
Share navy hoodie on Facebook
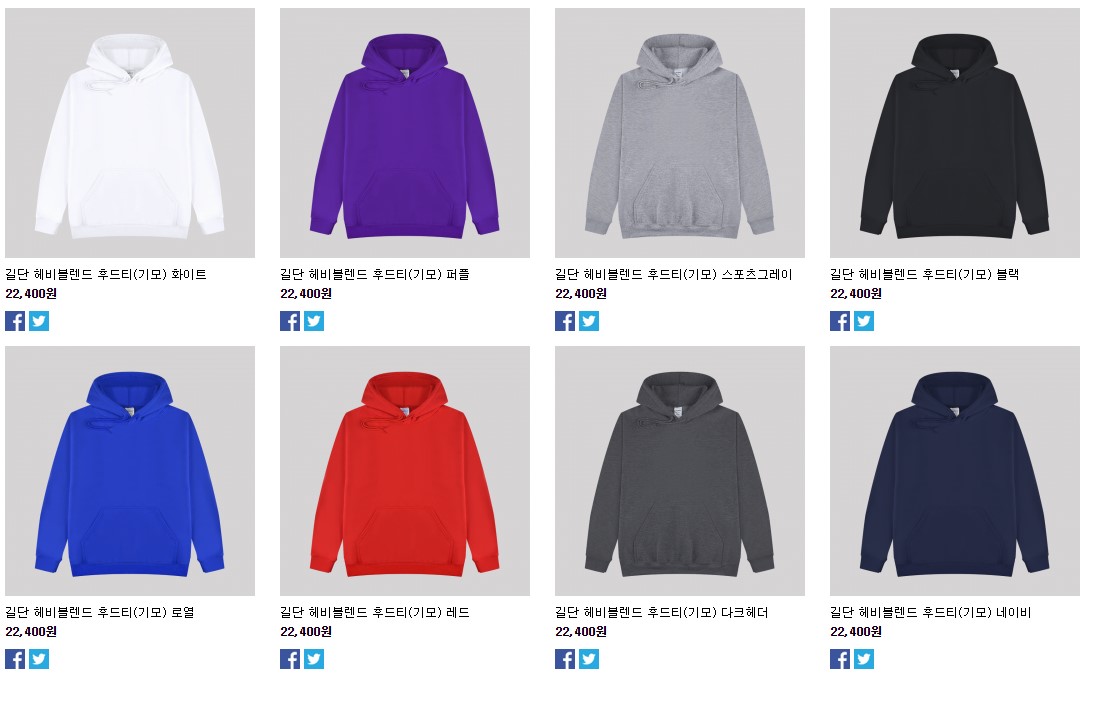pos(840,659)
